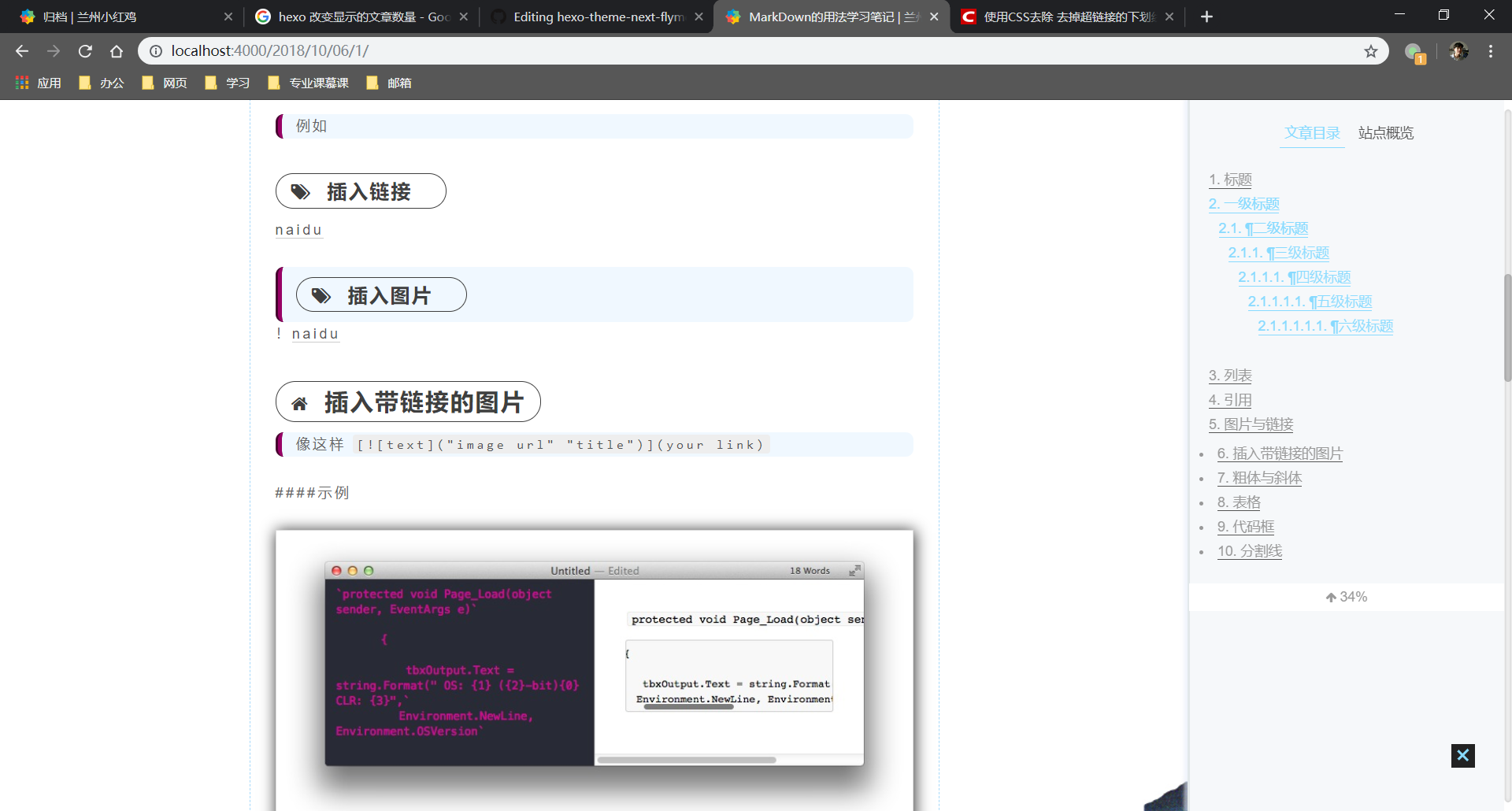Close the sidebar with X button

1462,756
